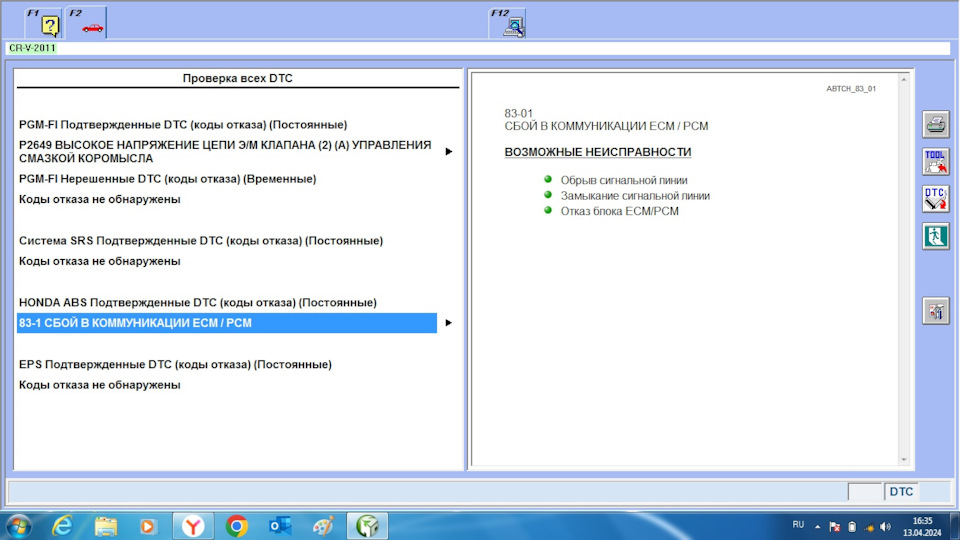Click Система SRS Подтвержденные DTC heading
This screenshot has width=960, height=540.
pyautogui.click(x=201, y=241)
